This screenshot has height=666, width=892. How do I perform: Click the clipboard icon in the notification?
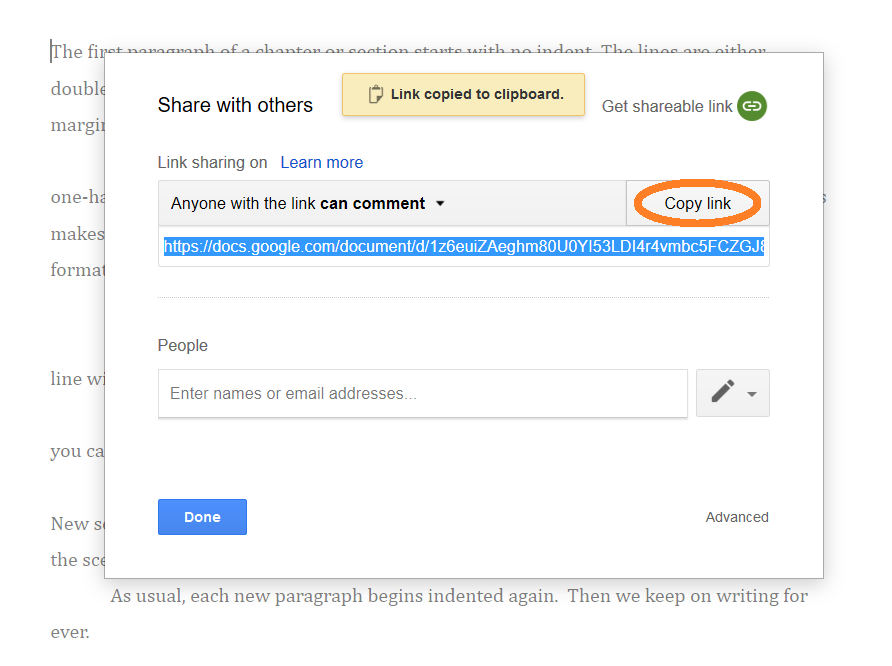[376, 95]
